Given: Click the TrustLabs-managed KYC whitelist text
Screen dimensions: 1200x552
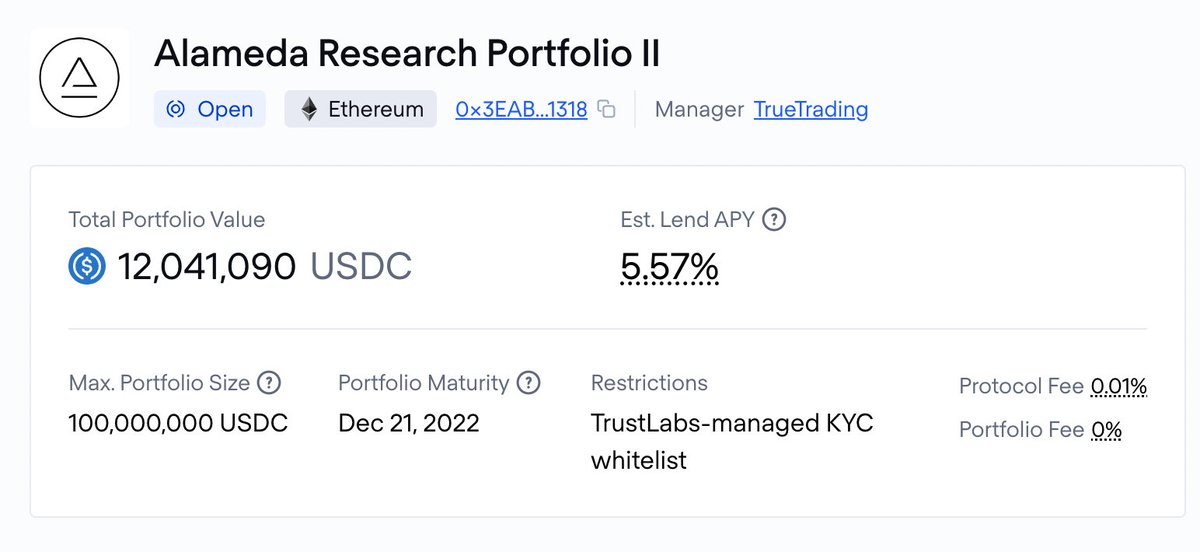Looking at the screenshot, I should (732, 441).
